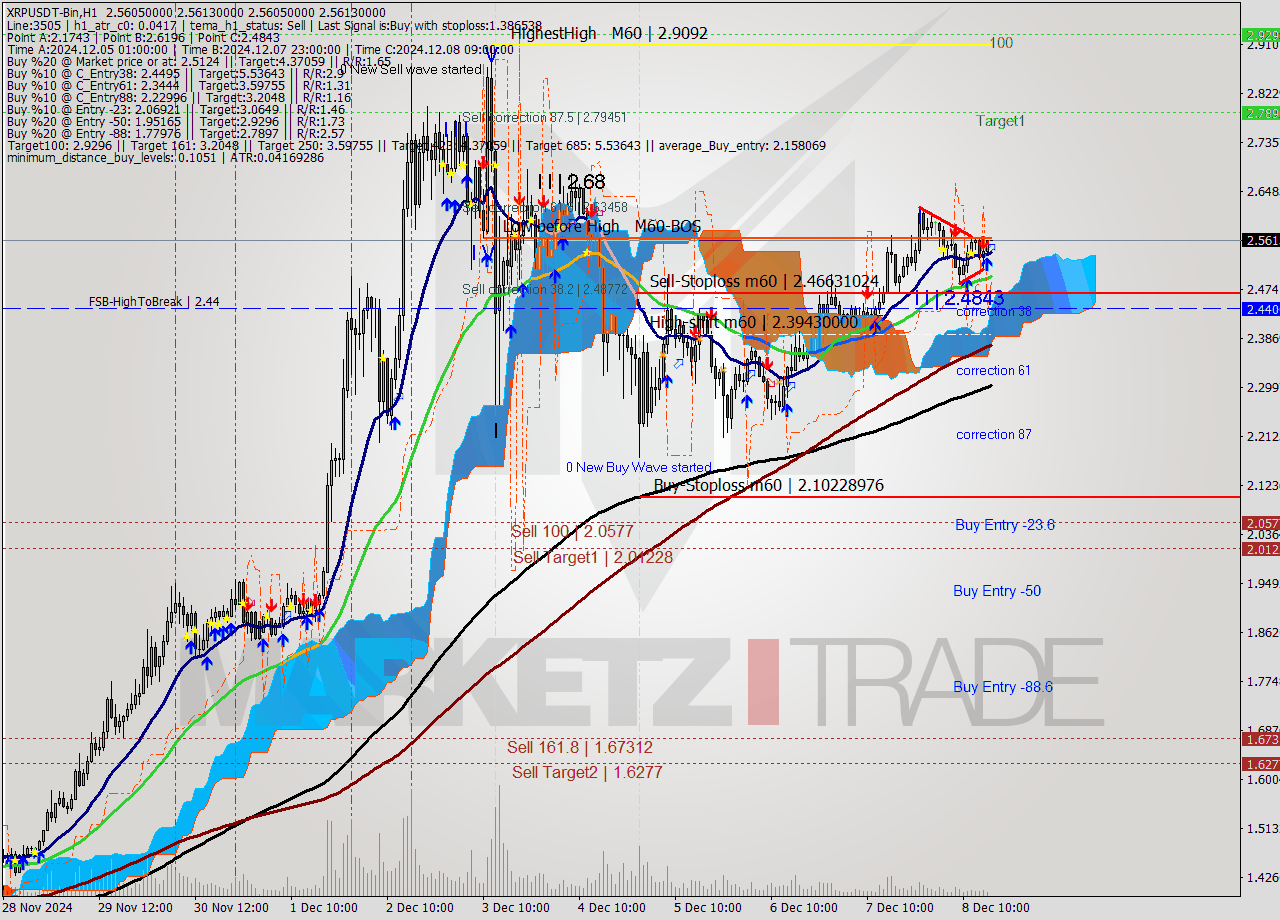Select the 'Target1' green label

click(x=1001, y=121)
